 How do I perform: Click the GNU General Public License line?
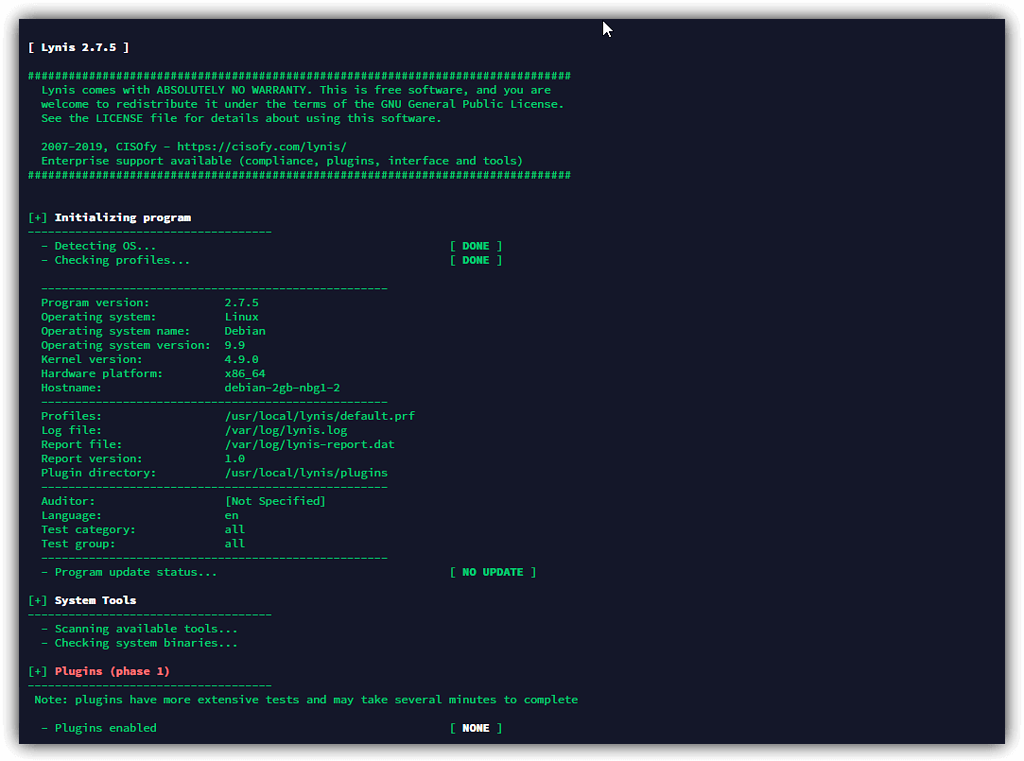point(302,104)
